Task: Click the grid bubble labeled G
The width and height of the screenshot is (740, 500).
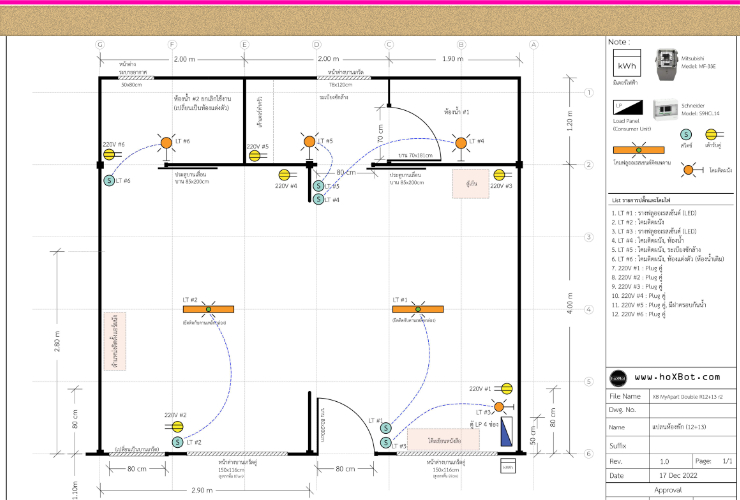Action: pos(100,44)
